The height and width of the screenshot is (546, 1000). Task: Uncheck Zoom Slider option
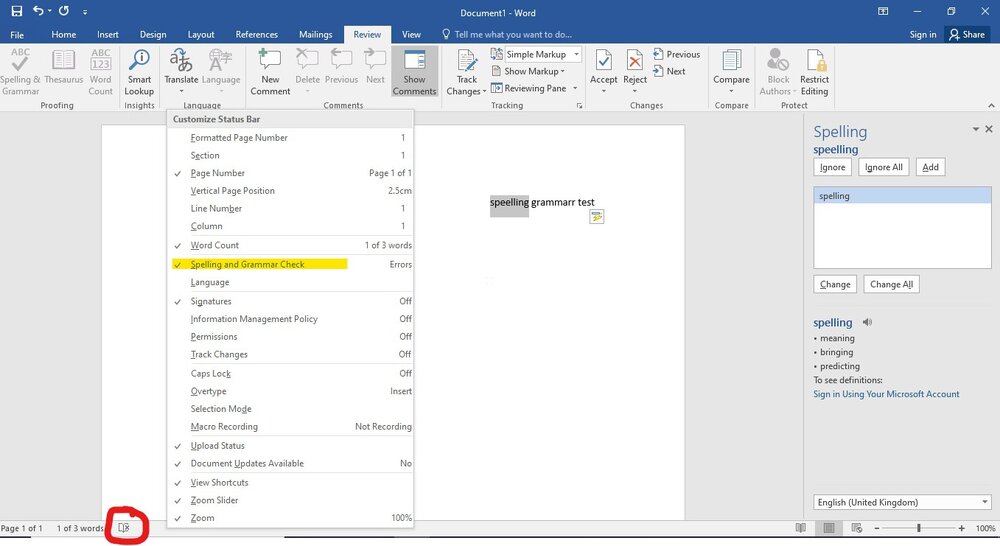pyautogui.click(x=292, y=500)
